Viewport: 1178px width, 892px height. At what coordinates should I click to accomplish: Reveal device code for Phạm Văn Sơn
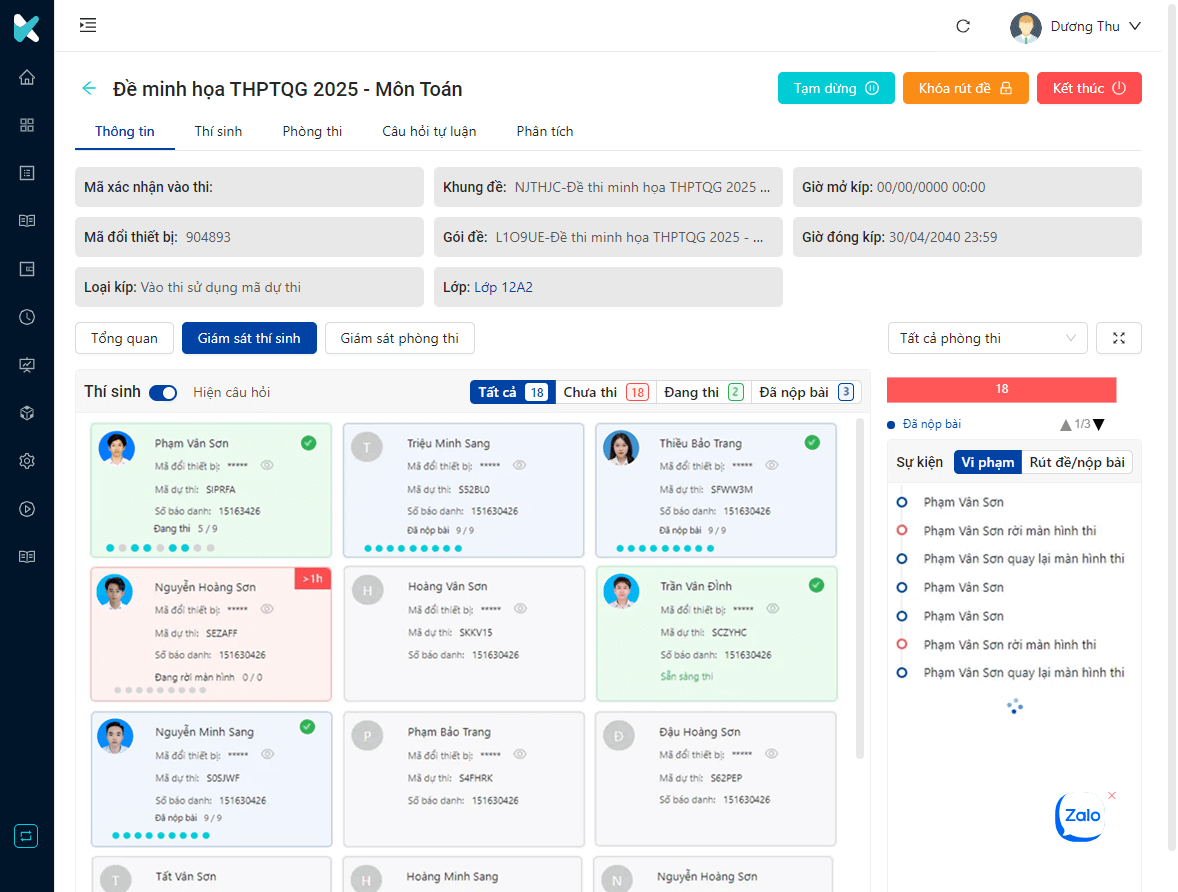267,465
